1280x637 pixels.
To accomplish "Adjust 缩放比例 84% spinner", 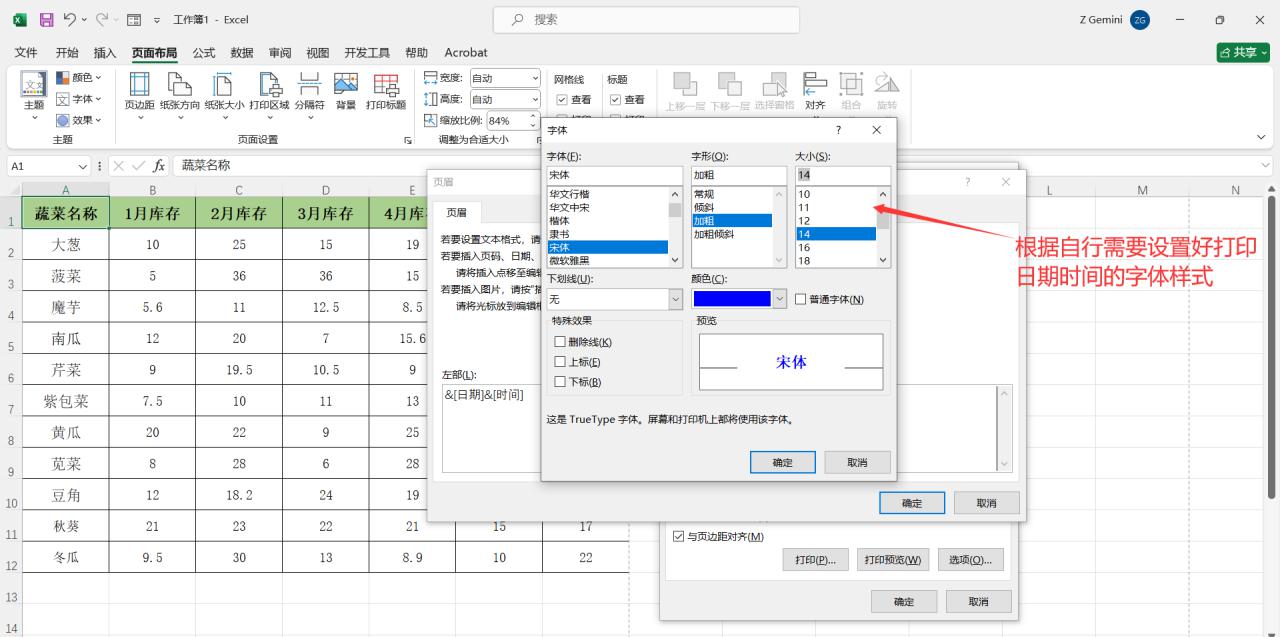I will 535,120.
